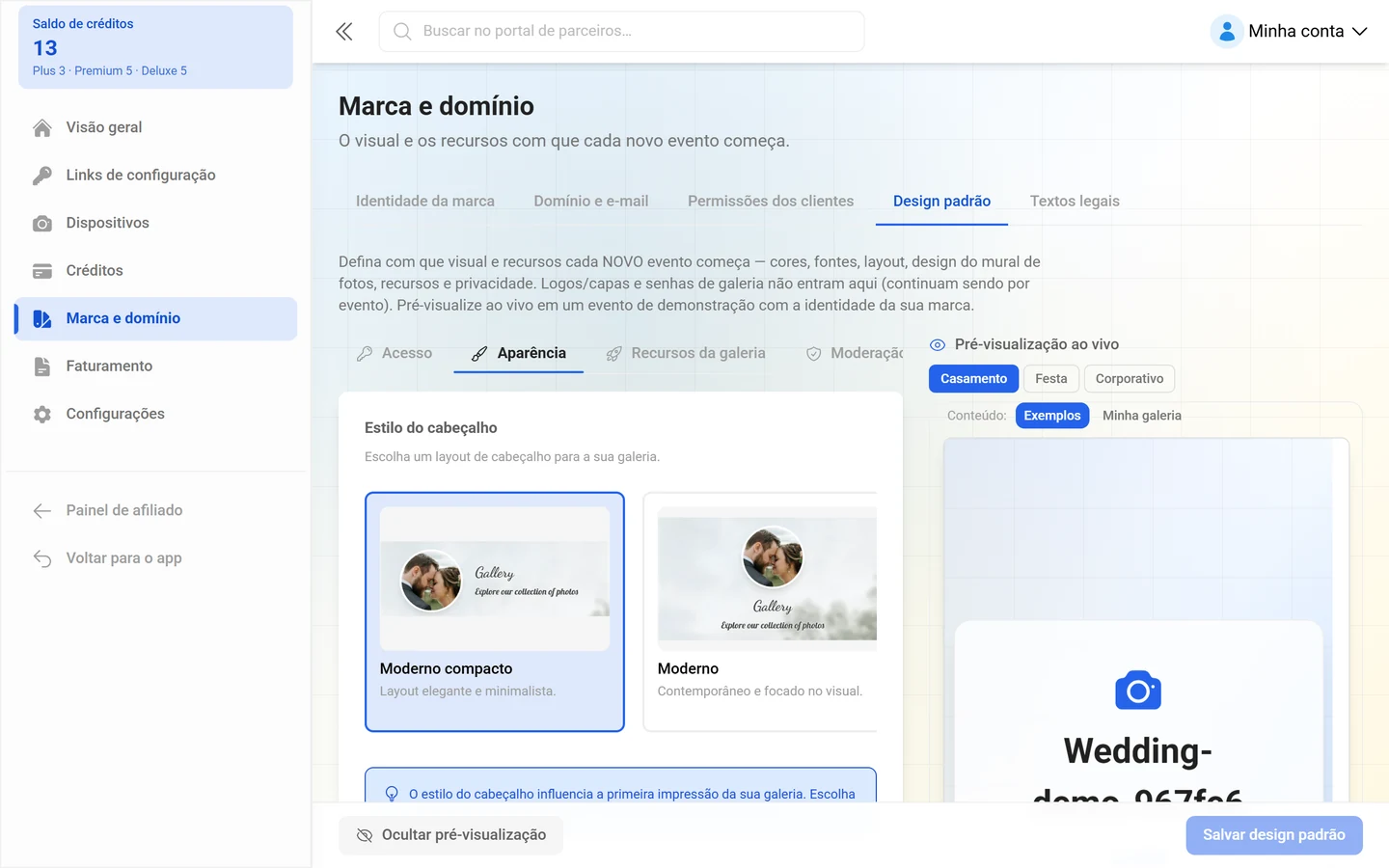Click the Dispositivos camera icon
1389x868 pixels.
click(x=42, y=224)
